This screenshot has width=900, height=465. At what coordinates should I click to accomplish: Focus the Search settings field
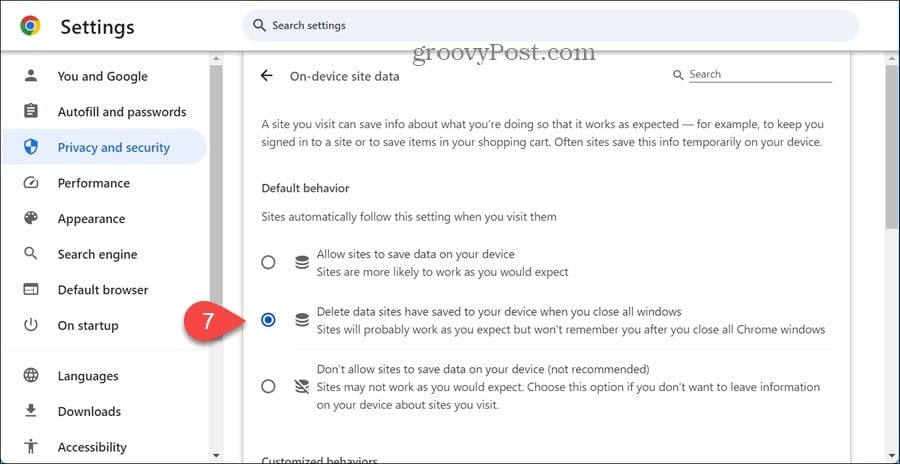pos(550,26)
